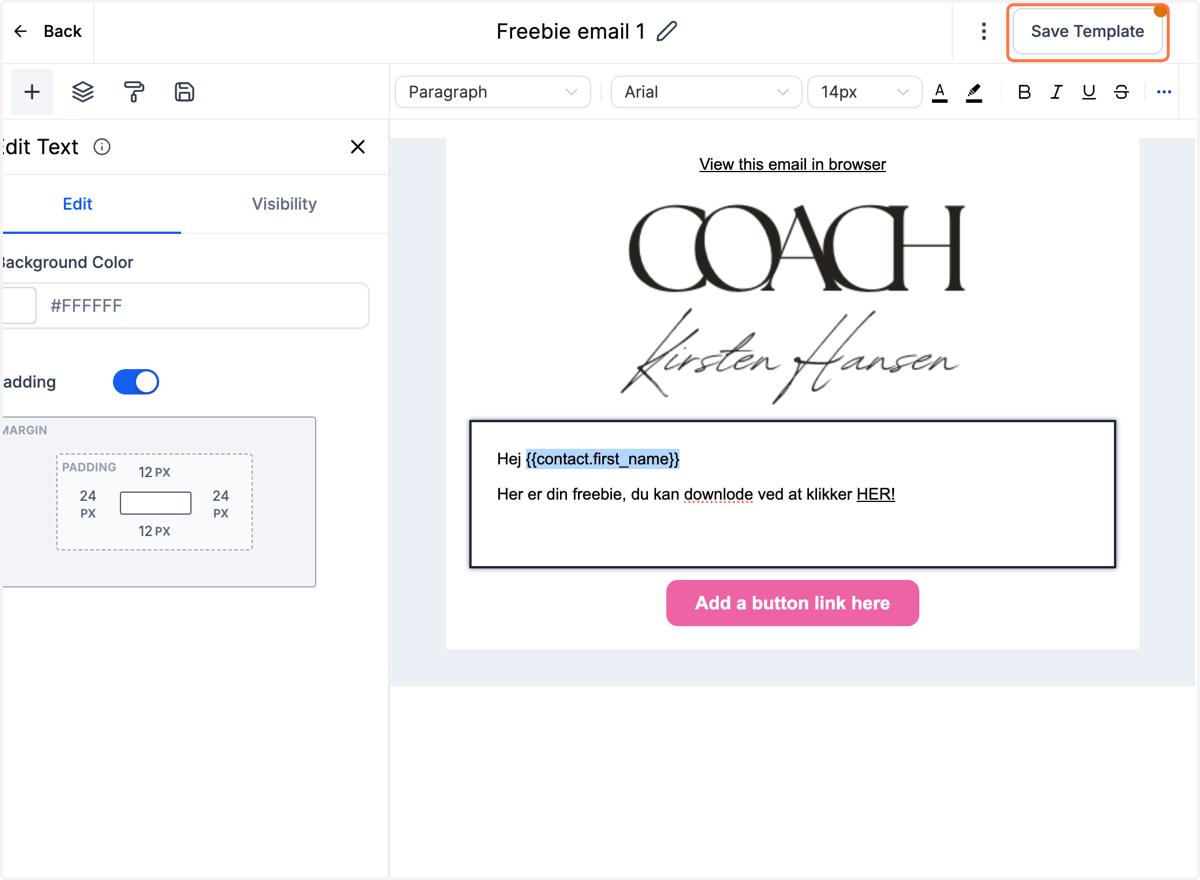Viewport: 1200px width, 880px height.
Task: Click Save Template button
Action: point(1087,31)
